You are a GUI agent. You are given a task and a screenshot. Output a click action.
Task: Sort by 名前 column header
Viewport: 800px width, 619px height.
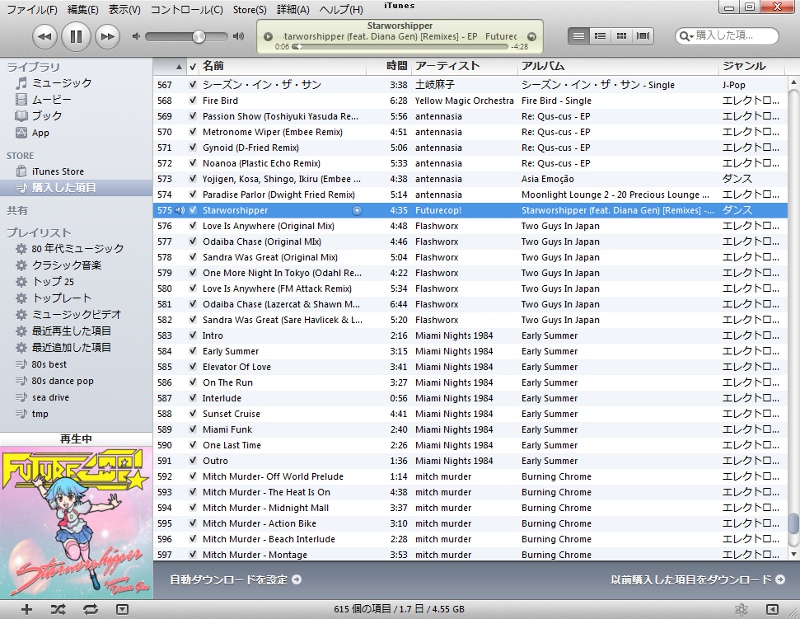[x=283, y=66]
